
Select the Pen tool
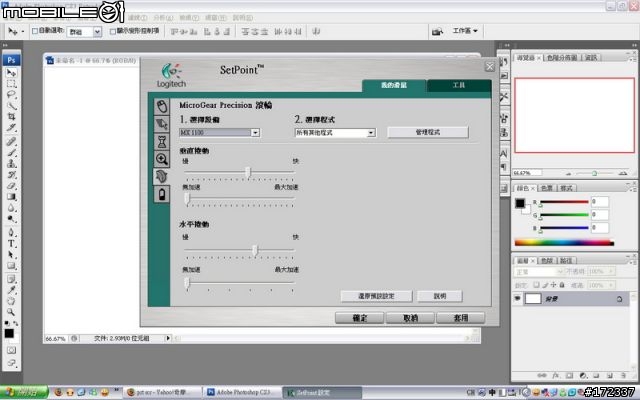pos(11,233)
